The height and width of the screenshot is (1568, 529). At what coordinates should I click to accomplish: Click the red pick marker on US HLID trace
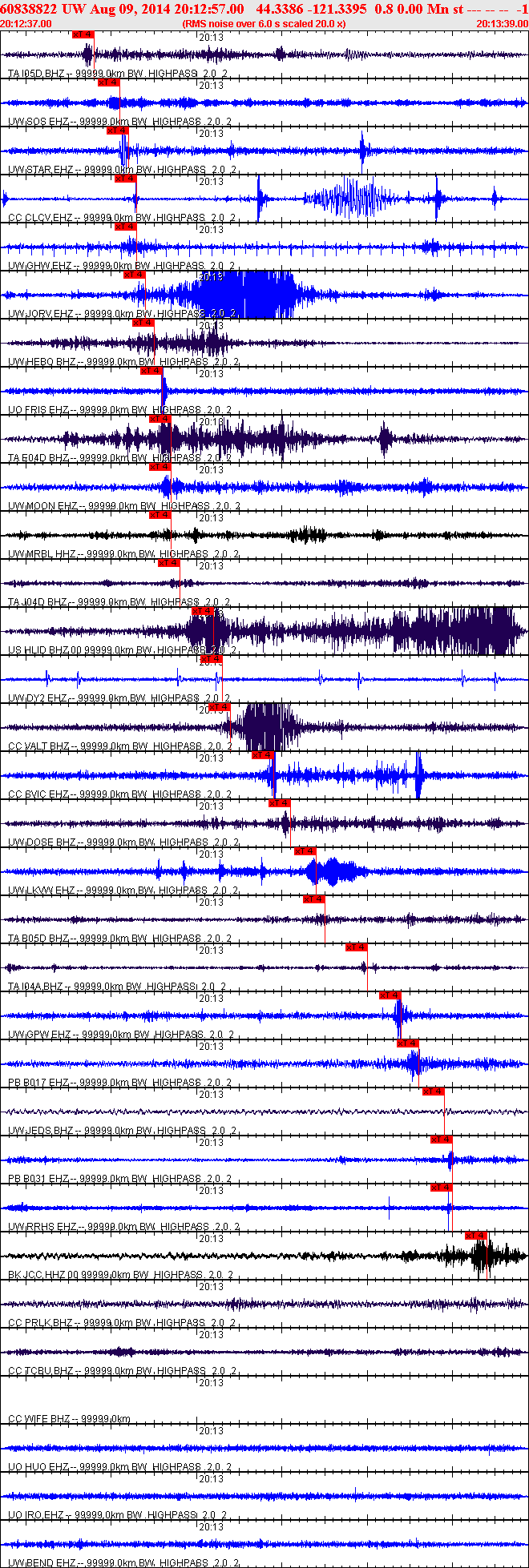[x=202, y=611]
